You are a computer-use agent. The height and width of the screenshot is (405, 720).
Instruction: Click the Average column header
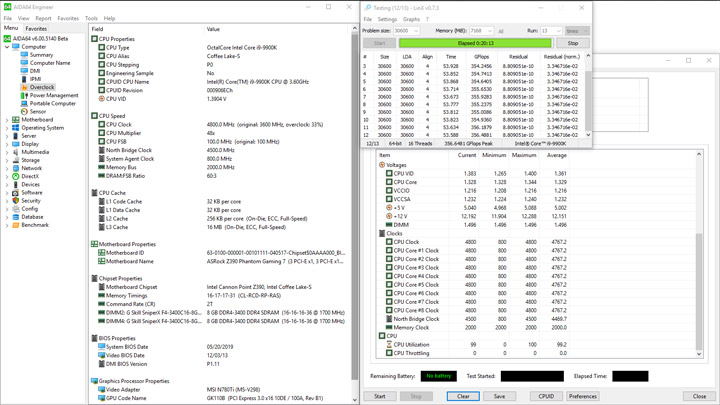coord(556,155)
